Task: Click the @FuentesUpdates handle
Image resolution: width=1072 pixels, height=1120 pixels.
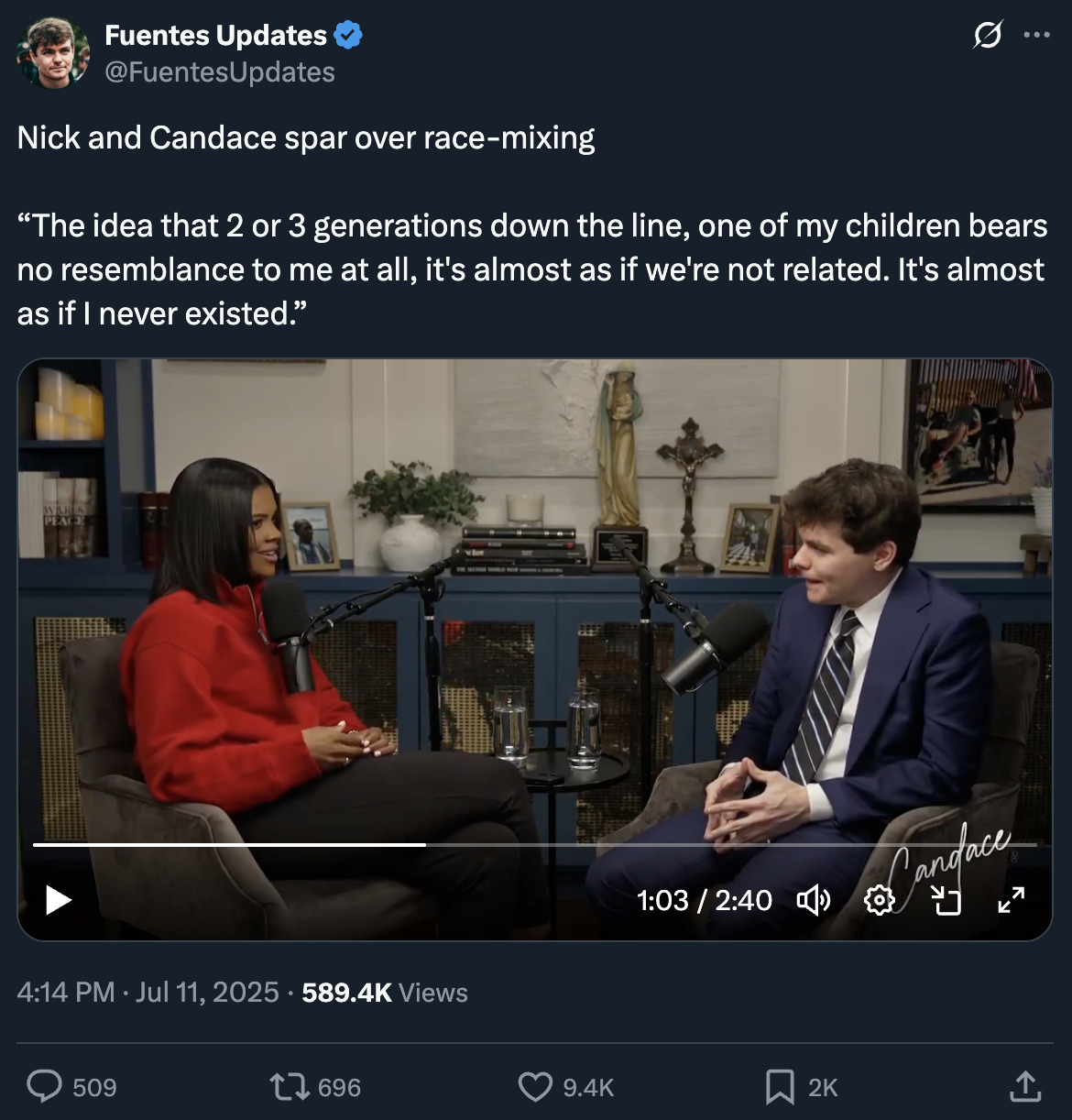Action: 220,72
